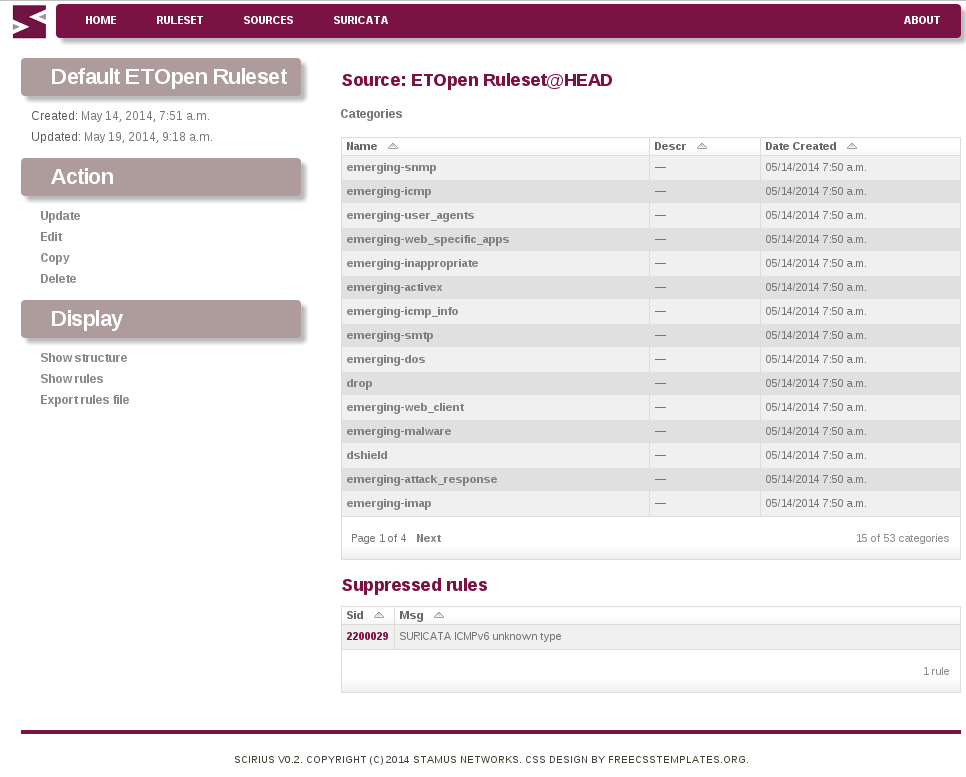Click the Scirius logo icon
Image resolution: width=966 pixels, height=777 pixels.
click(x=29, y=22)
